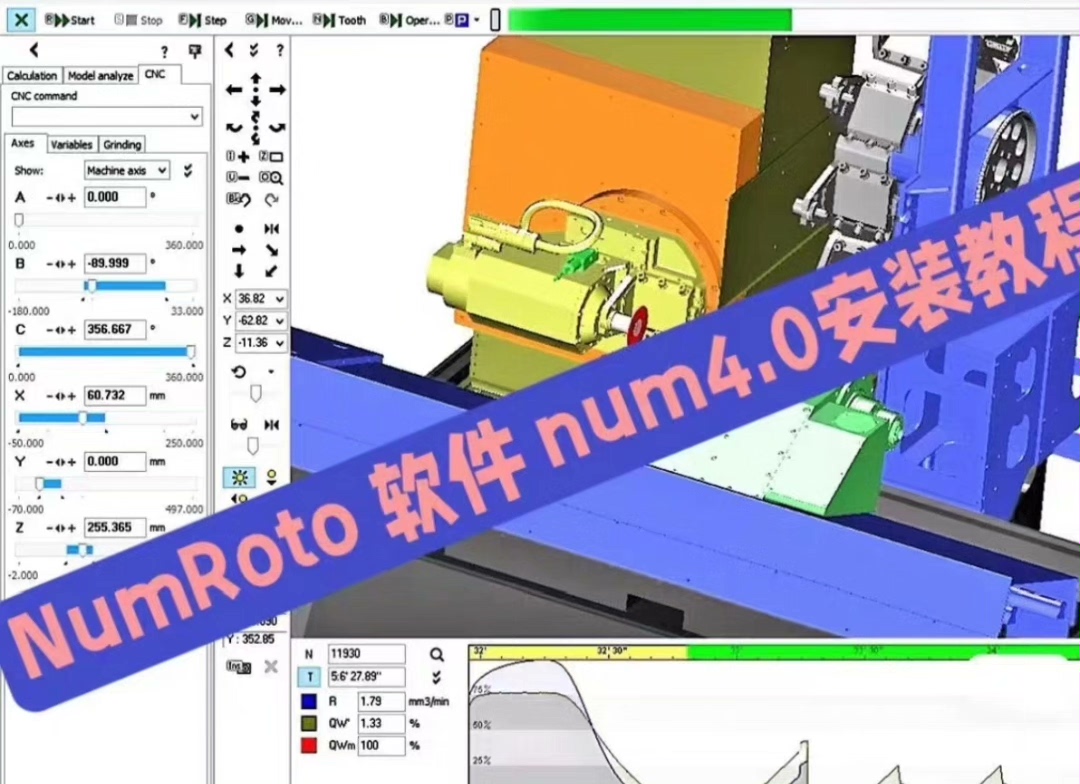Toggle glasses transparency icon

[238, 424]
